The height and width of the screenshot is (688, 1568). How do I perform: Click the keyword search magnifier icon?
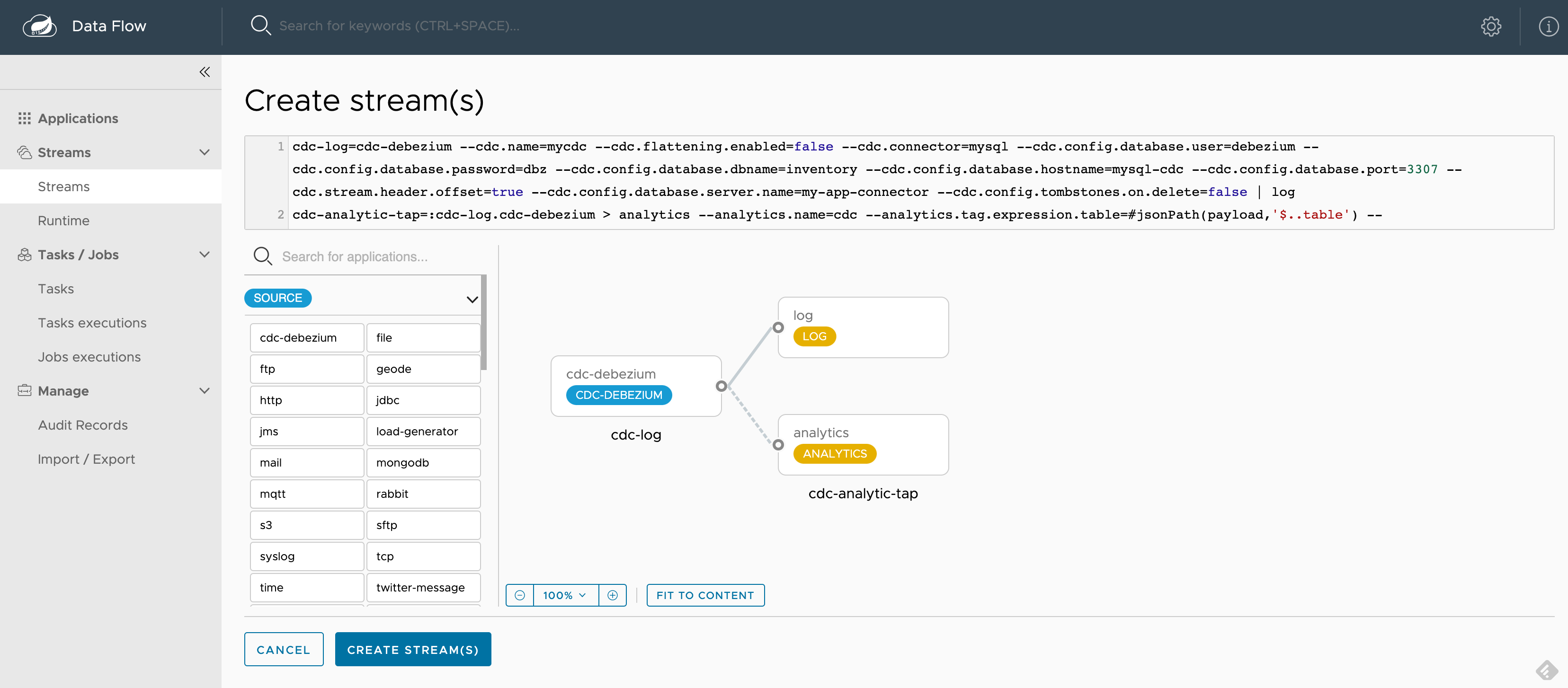260,26
